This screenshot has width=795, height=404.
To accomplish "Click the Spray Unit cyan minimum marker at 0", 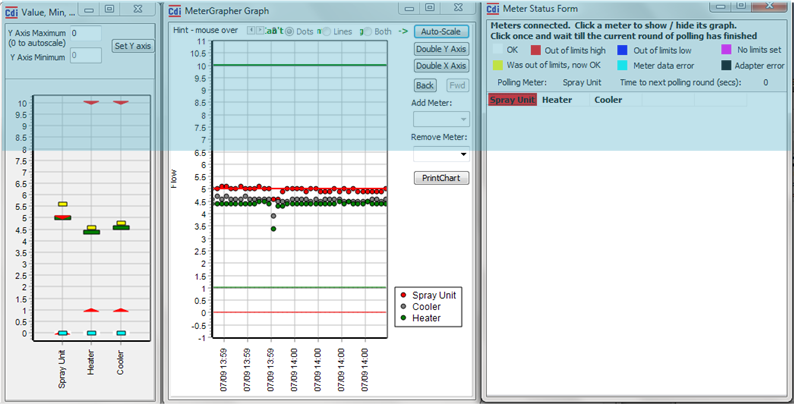I will coord(62,333).
